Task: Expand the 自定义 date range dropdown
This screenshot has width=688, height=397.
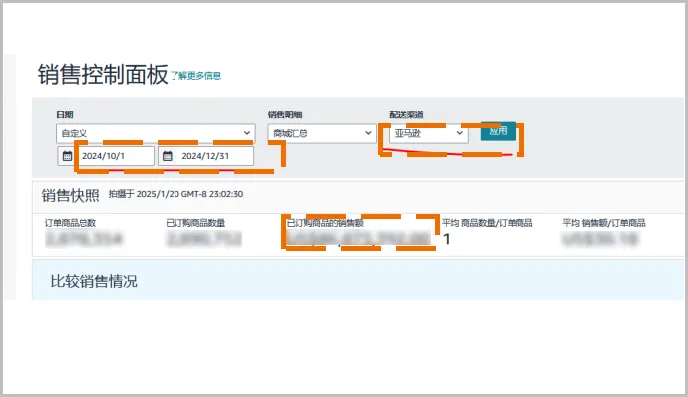Action: (x=156, y=133)
